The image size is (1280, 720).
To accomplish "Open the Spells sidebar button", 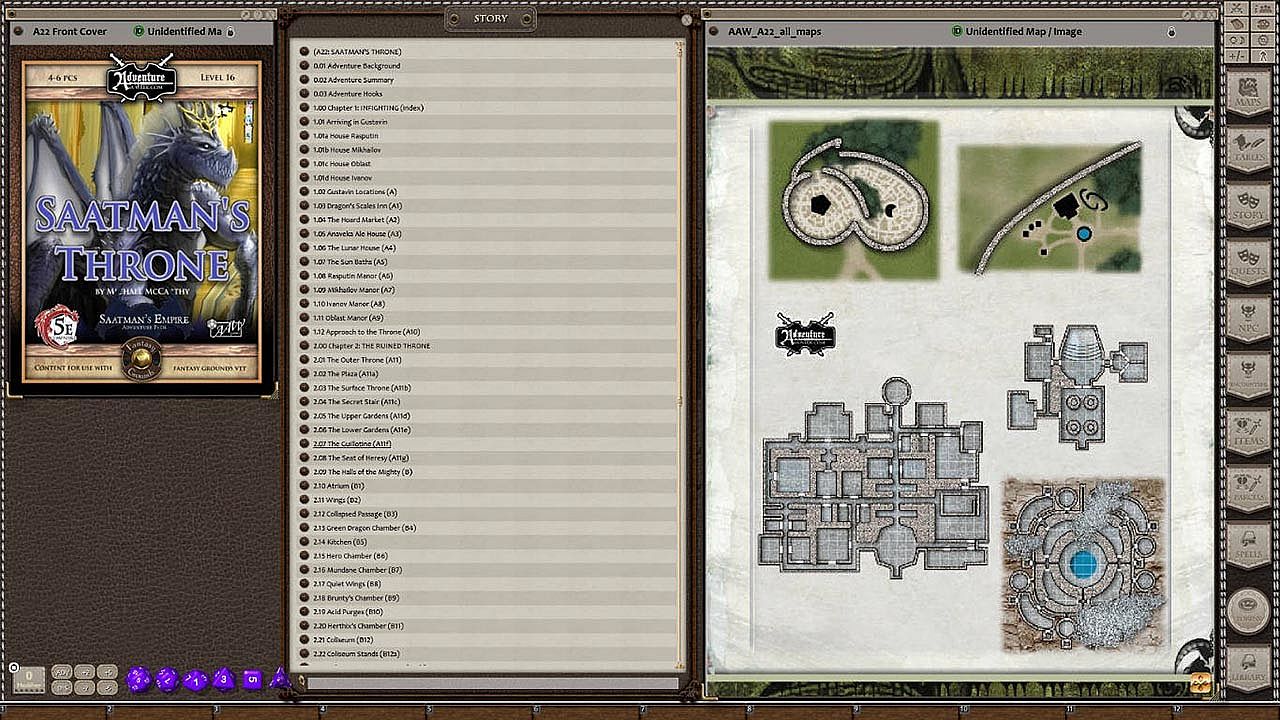I will click(x=1248, y=547).
